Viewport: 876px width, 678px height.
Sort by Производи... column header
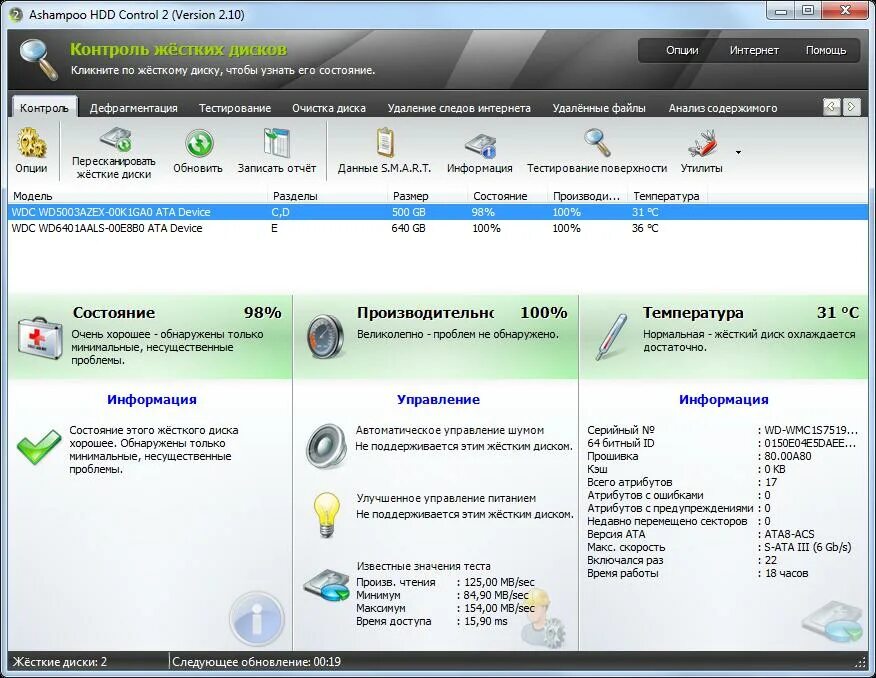[x=587, y=196]
